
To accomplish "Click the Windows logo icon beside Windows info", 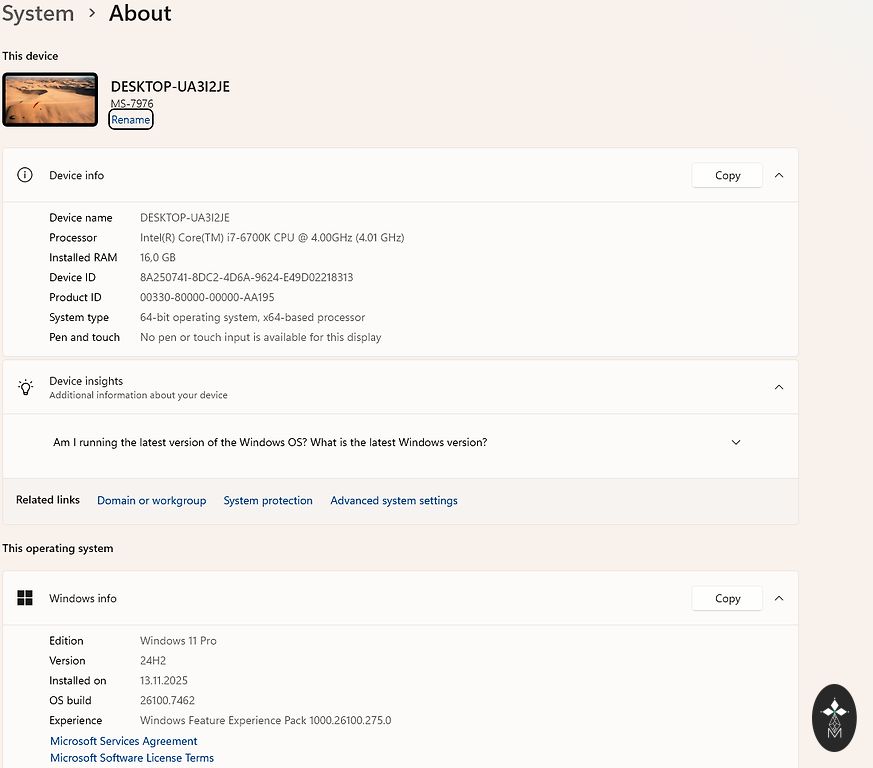I will click(25, 598).
